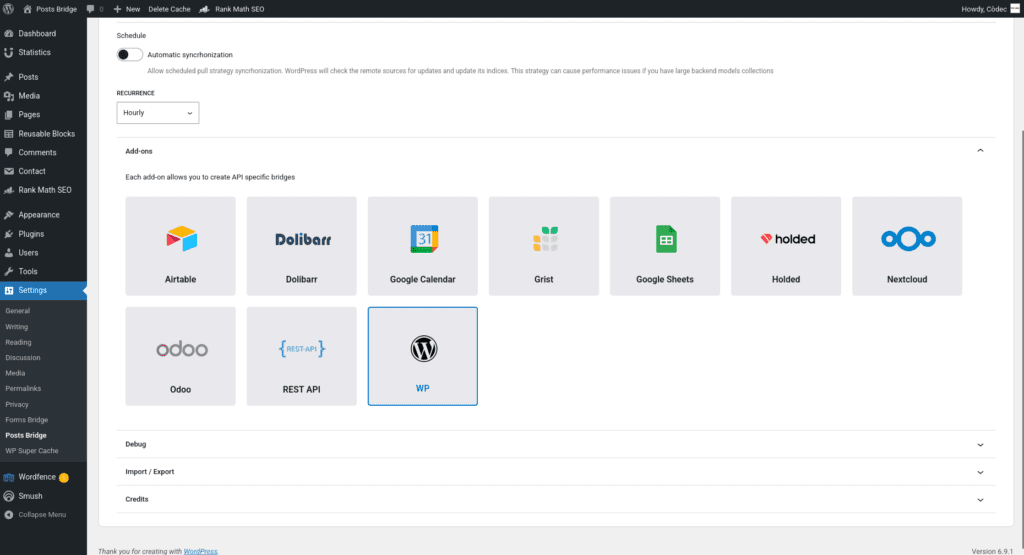
Task: Click the Settings sidebar icon
Action: click(8, 291)
